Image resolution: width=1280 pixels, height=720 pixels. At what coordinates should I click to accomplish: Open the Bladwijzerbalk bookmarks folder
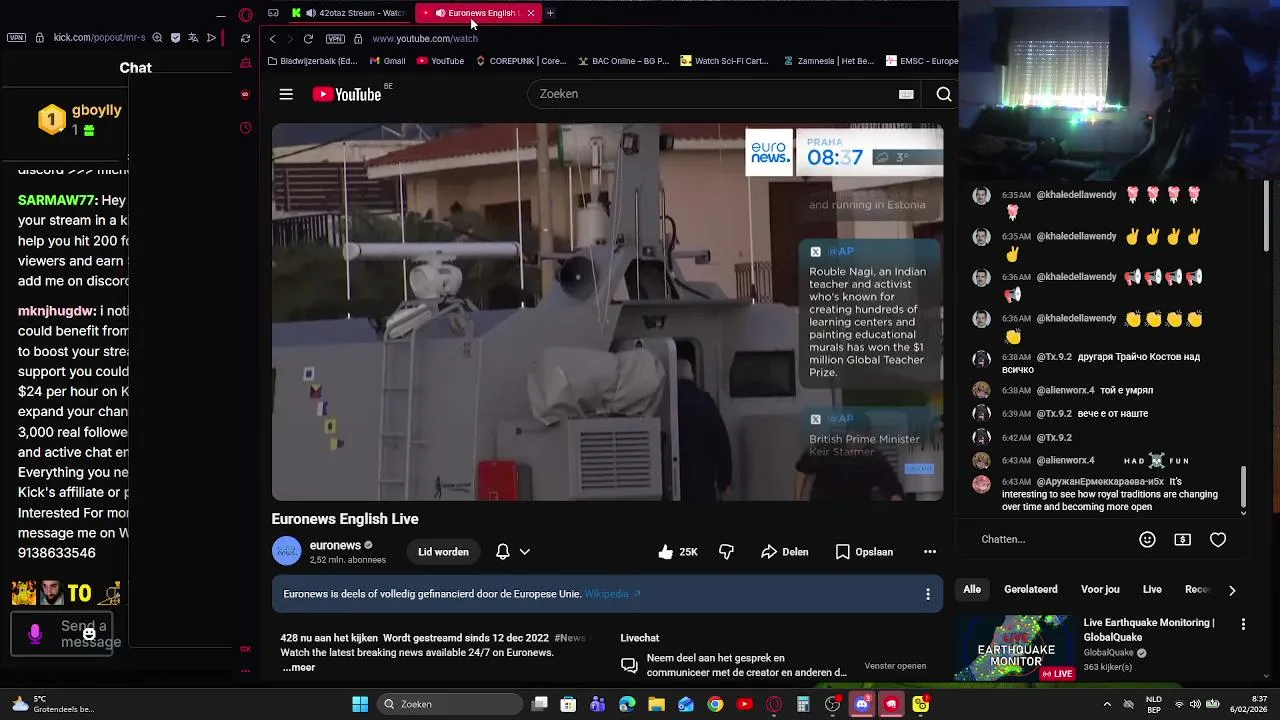(312, 61)
